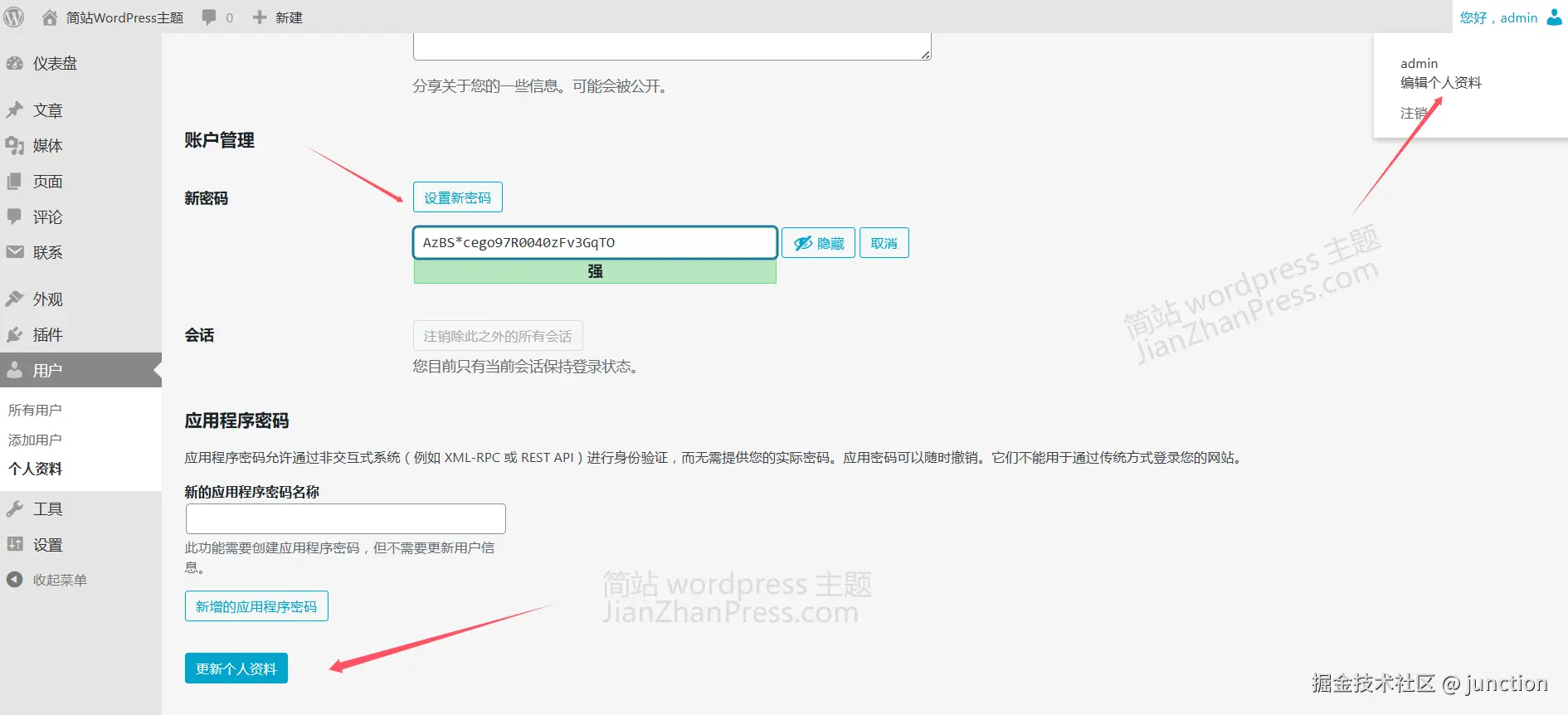
Task: Click the password strength 强 indicator
Action: pos(595,271)
